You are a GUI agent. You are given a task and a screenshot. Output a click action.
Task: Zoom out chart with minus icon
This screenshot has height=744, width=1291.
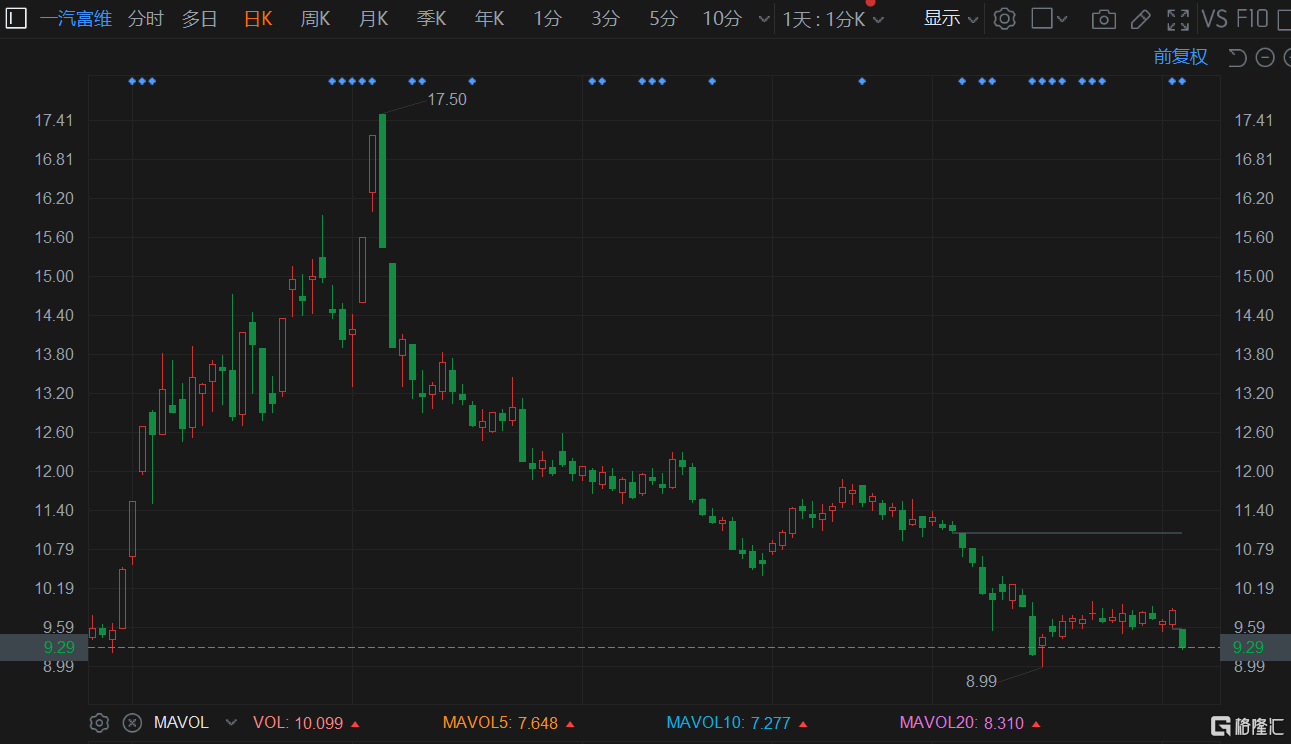pyautogui.click(x=1264, y=57)
